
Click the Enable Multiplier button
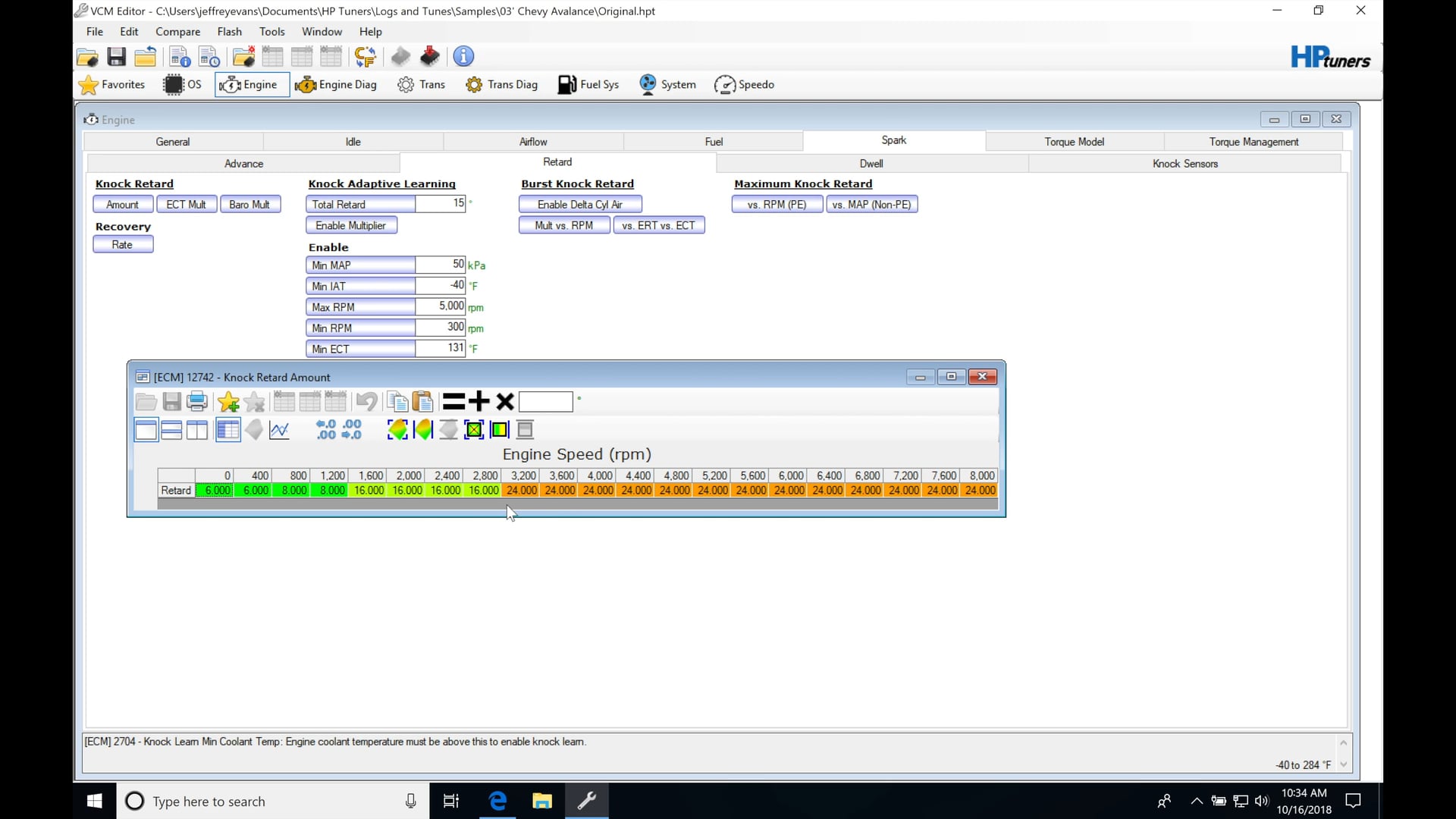[350, 225]
